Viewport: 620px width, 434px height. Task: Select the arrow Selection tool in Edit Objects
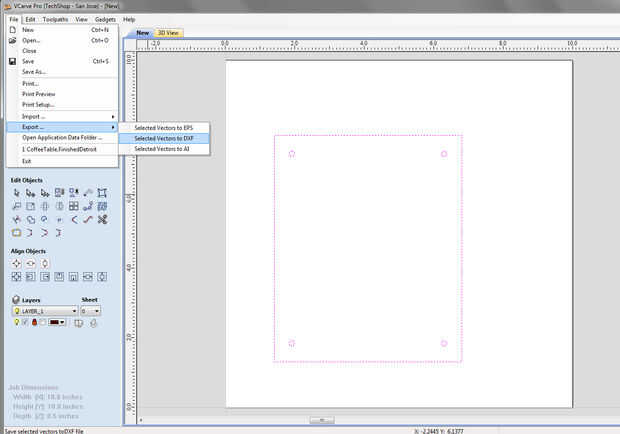click(16, 193)
